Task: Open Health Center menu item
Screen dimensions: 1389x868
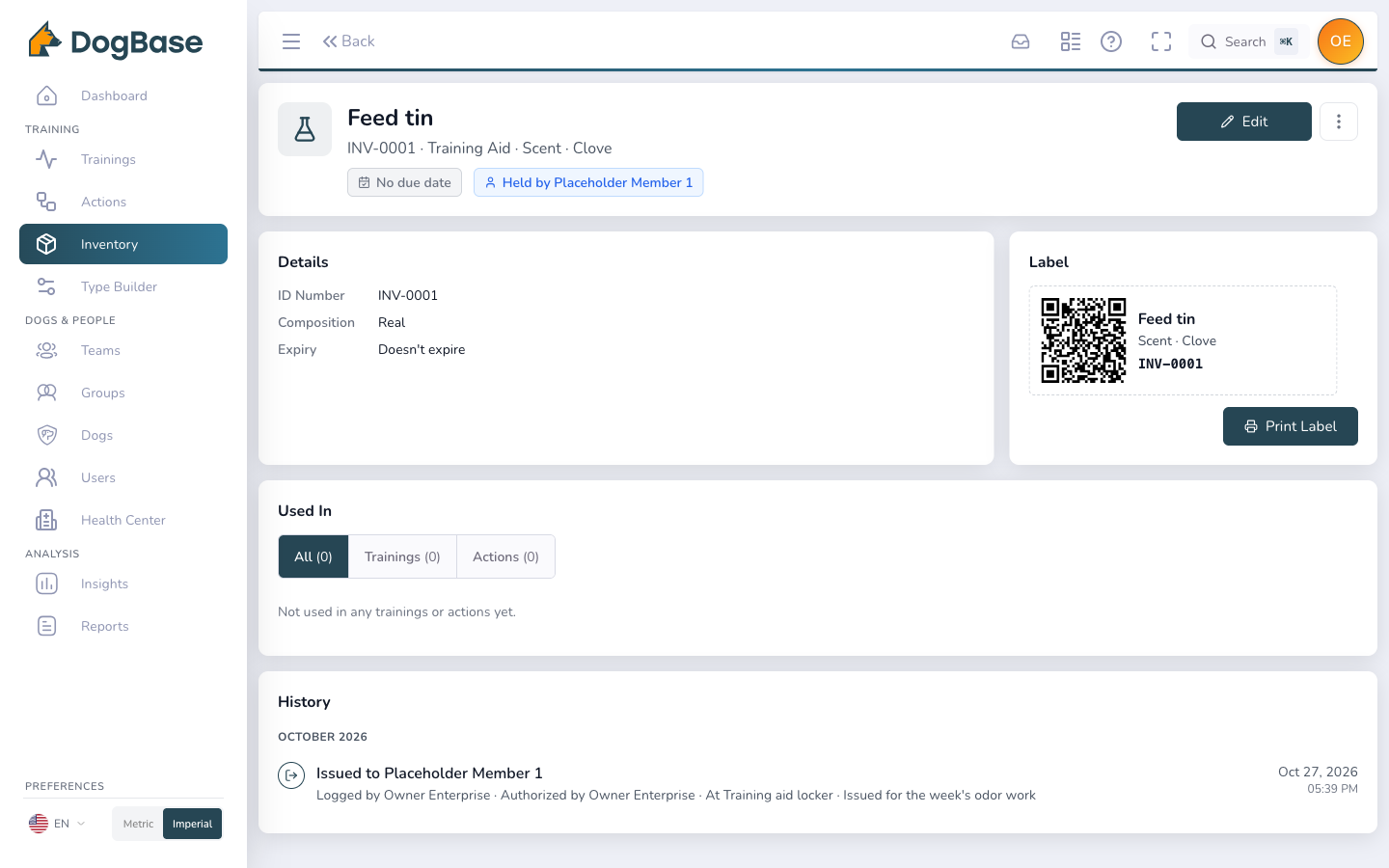Action: pyautogui.click(x=123, y=520)
